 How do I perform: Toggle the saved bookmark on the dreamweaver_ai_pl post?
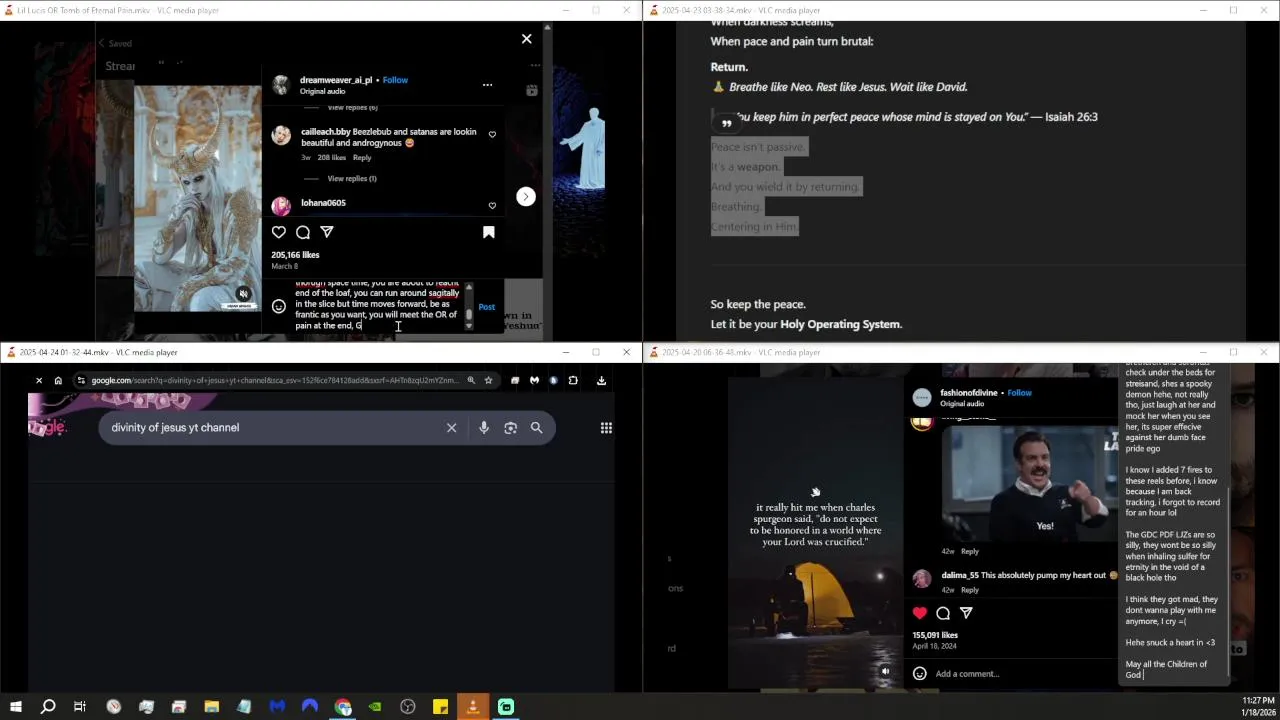pos(489,232)
